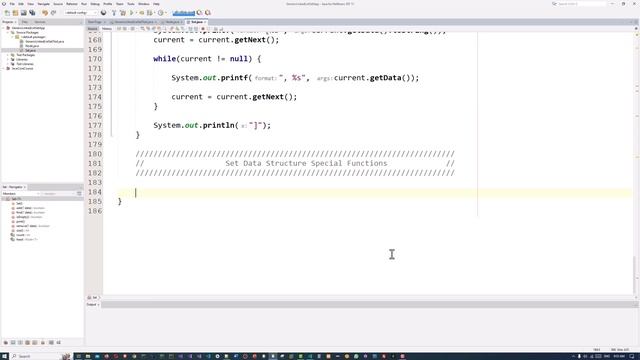Open the Refactor menu
The width and height of the screenshot is (640, 360).
72,4
